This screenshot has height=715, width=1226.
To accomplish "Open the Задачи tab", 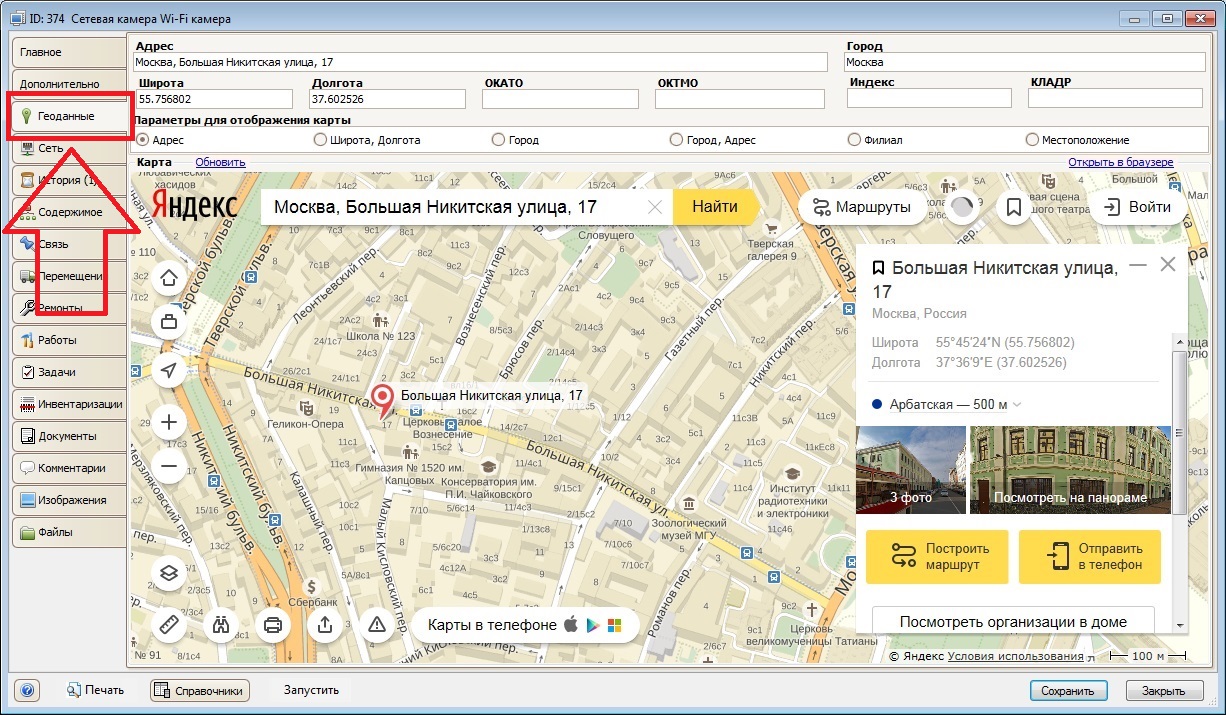I will pyautogui.click(x=69, y=372).
